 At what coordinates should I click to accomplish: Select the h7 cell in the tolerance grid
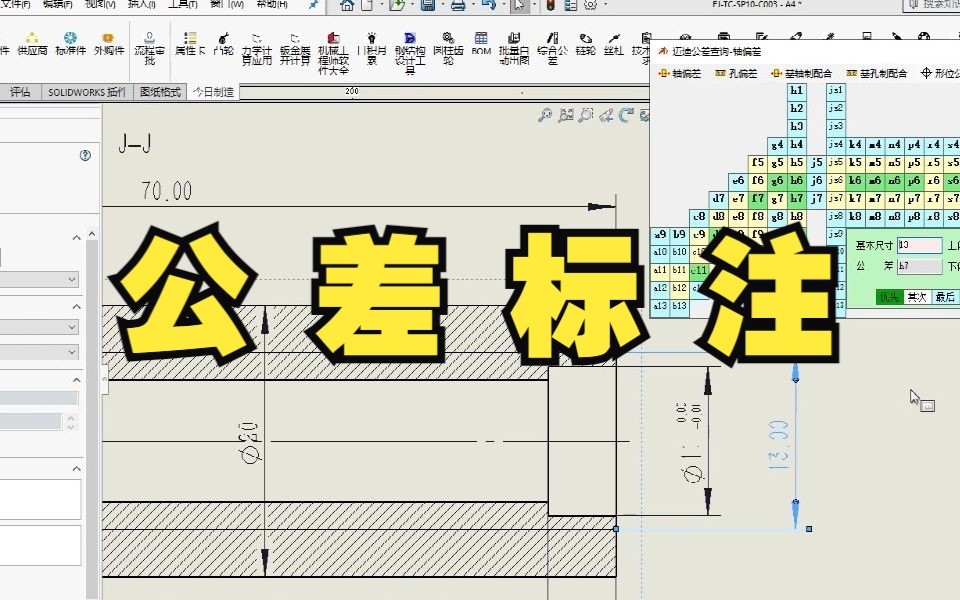pos(797,198)
